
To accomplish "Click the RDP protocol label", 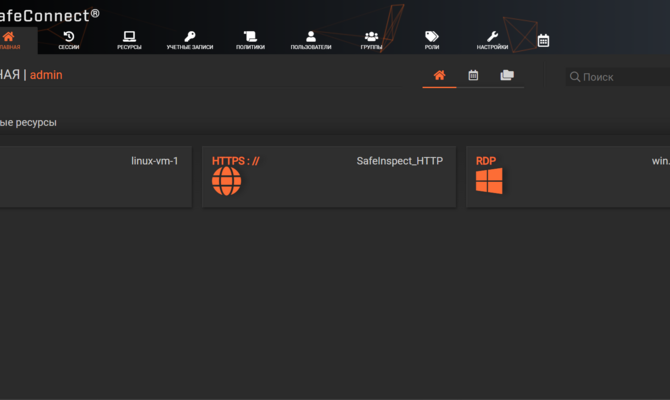I will point(486,161).
